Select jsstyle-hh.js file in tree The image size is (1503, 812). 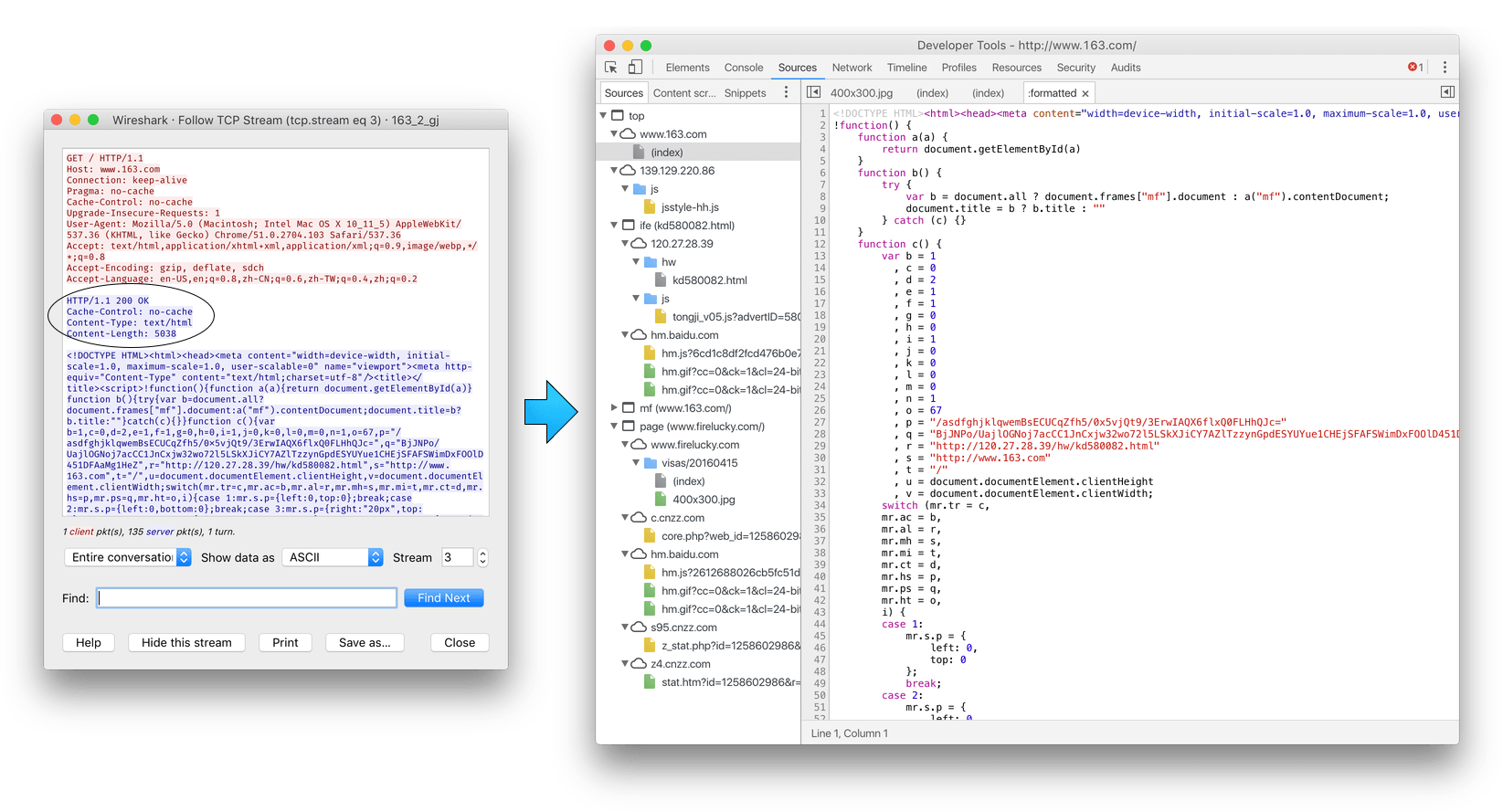click(x=690, y=207)
